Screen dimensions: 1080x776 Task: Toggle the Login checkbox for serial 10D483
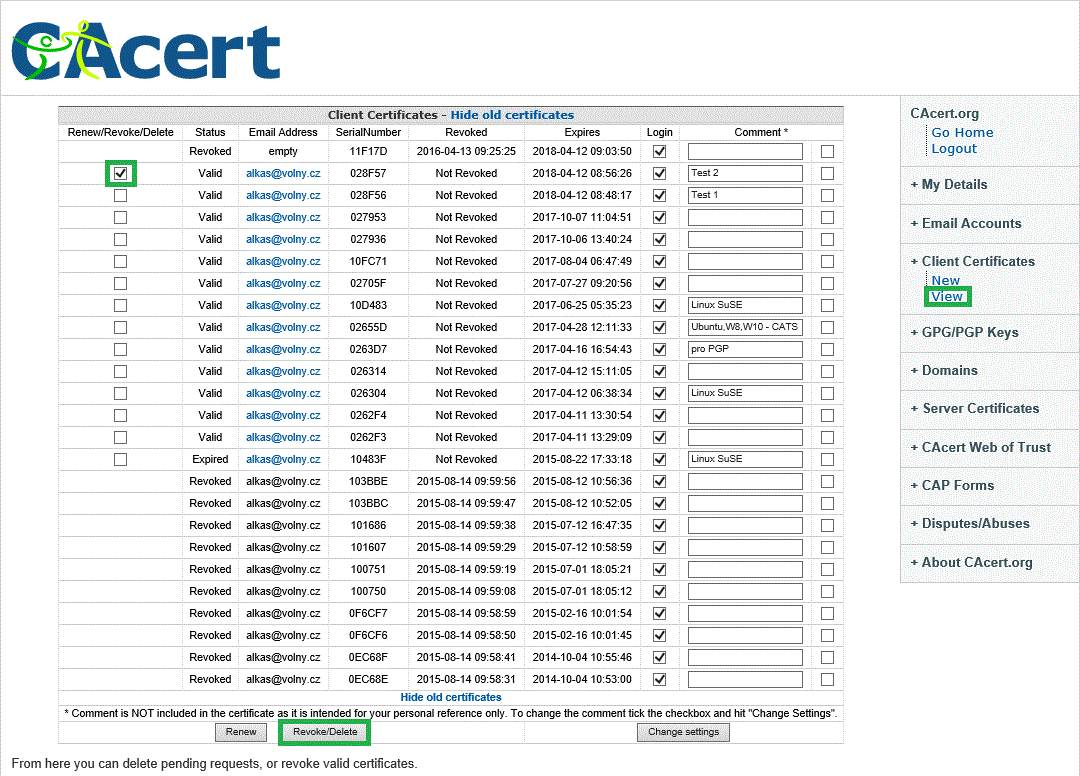(659, 305)
